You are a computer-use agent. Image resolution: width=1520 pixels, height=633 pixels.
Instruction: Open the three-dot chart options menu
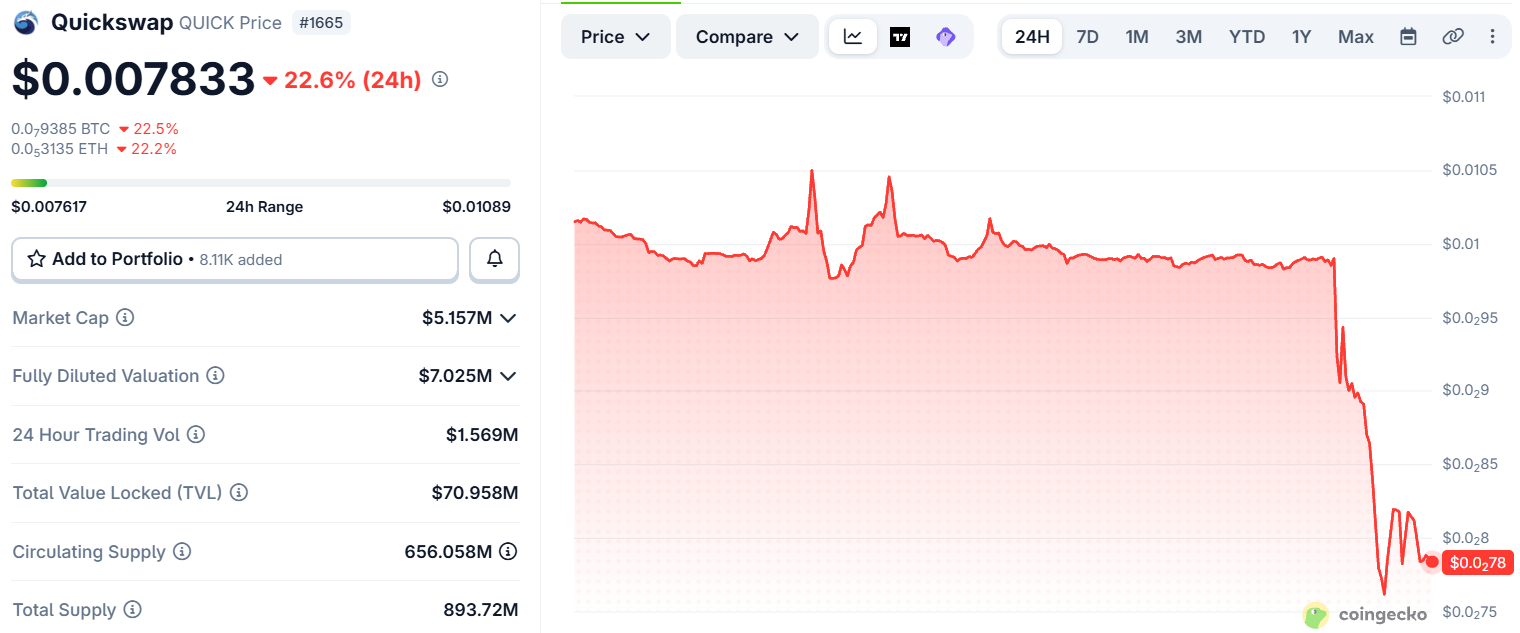1493,37
